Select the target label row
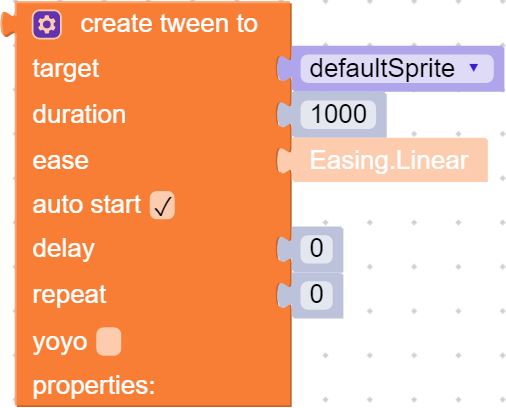 (x=66, y=69)
